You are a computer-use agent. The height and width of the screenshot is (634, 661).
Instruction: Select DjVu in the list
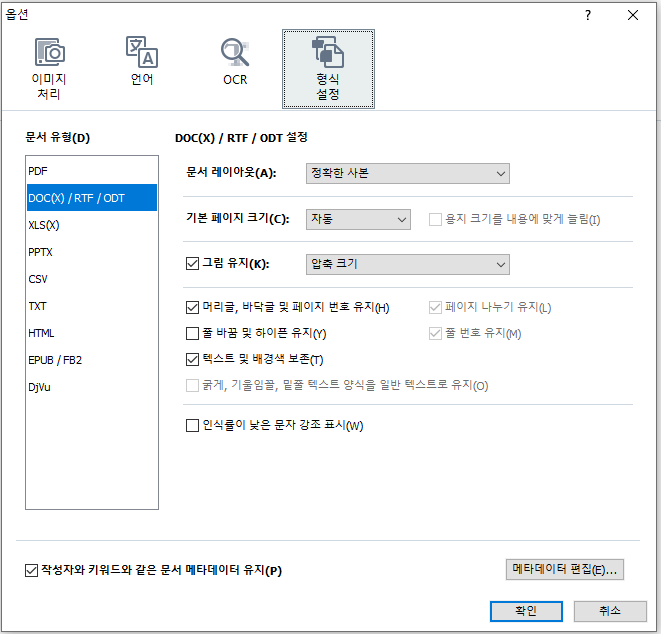click(92, 387)
